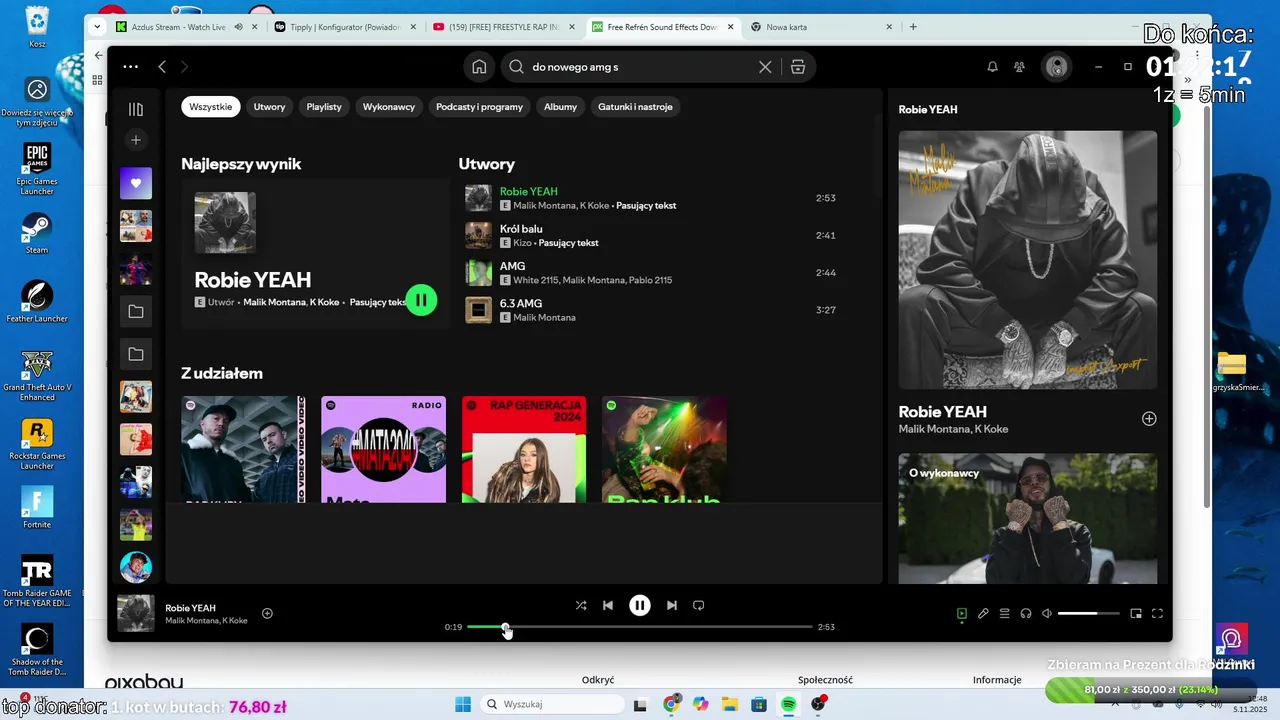Open the mini player
The width and height of the screenshot is (1280, 720).
tap(1136, 613)
